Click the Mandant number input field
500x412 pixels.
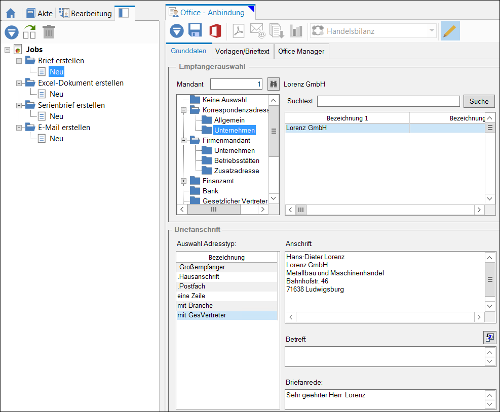pyautogui.click(x=236, y=84)
